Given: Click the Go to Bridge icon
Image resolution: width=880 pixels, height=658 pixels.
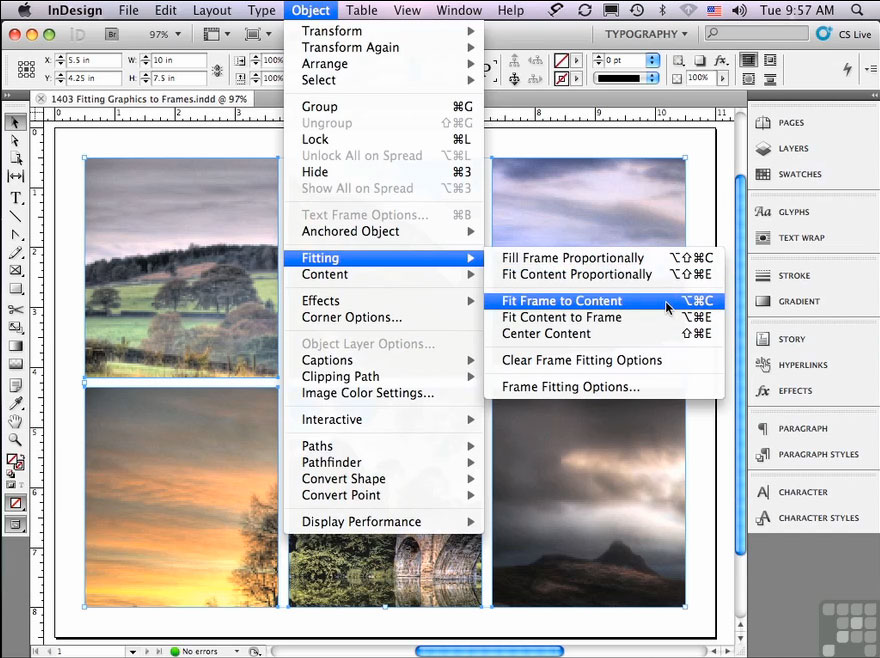Looking at the screenshot, I should click(112, 34).
